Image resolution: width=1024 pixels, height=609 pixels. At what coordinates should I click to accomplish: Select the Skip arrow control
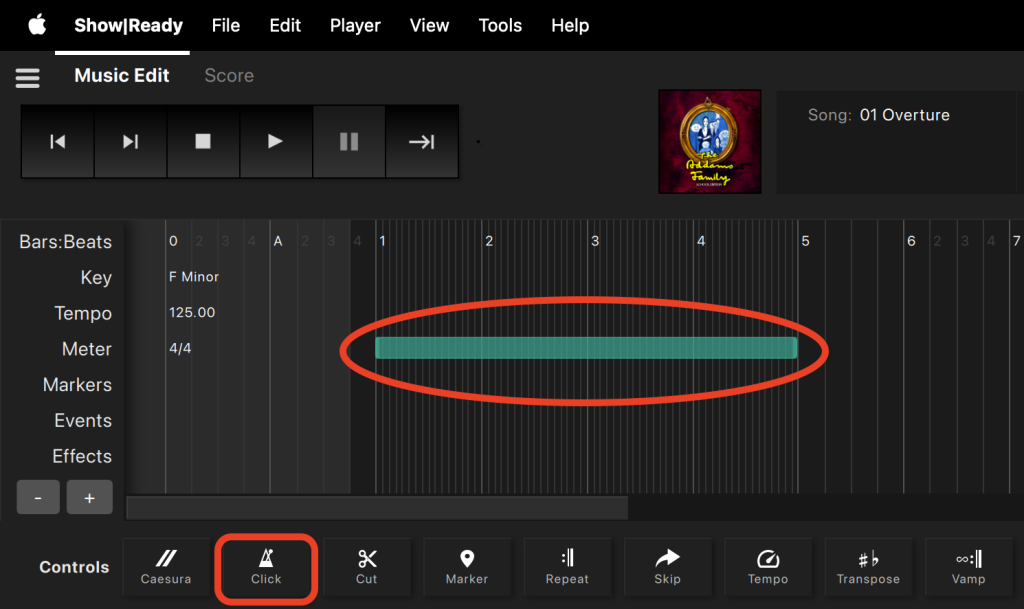667,567
